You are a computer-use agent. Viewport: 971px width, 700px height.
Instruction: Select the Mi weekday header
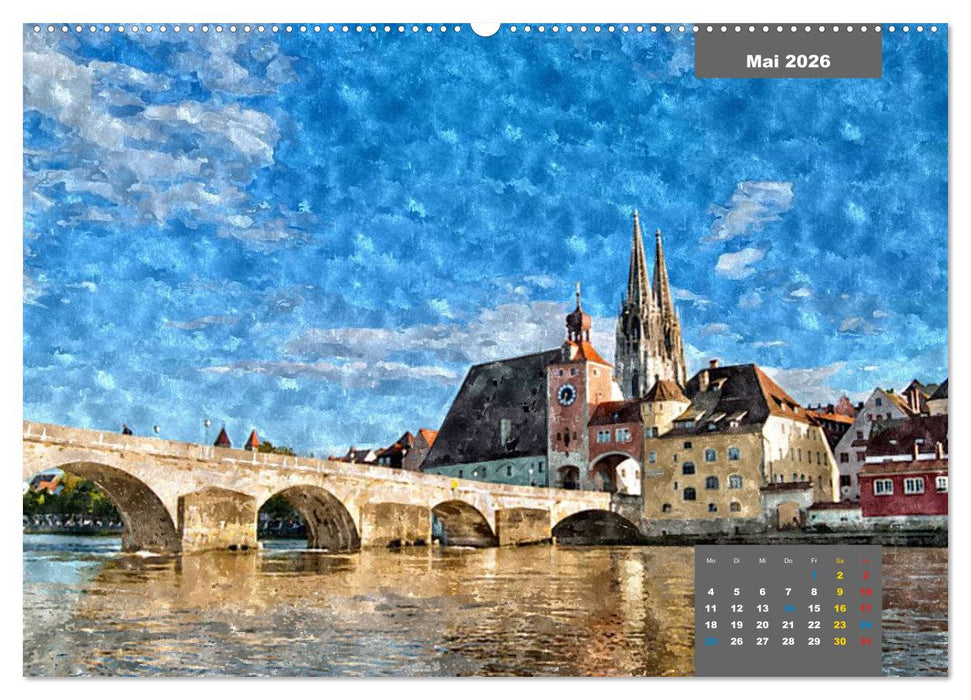tap(762, 560)
